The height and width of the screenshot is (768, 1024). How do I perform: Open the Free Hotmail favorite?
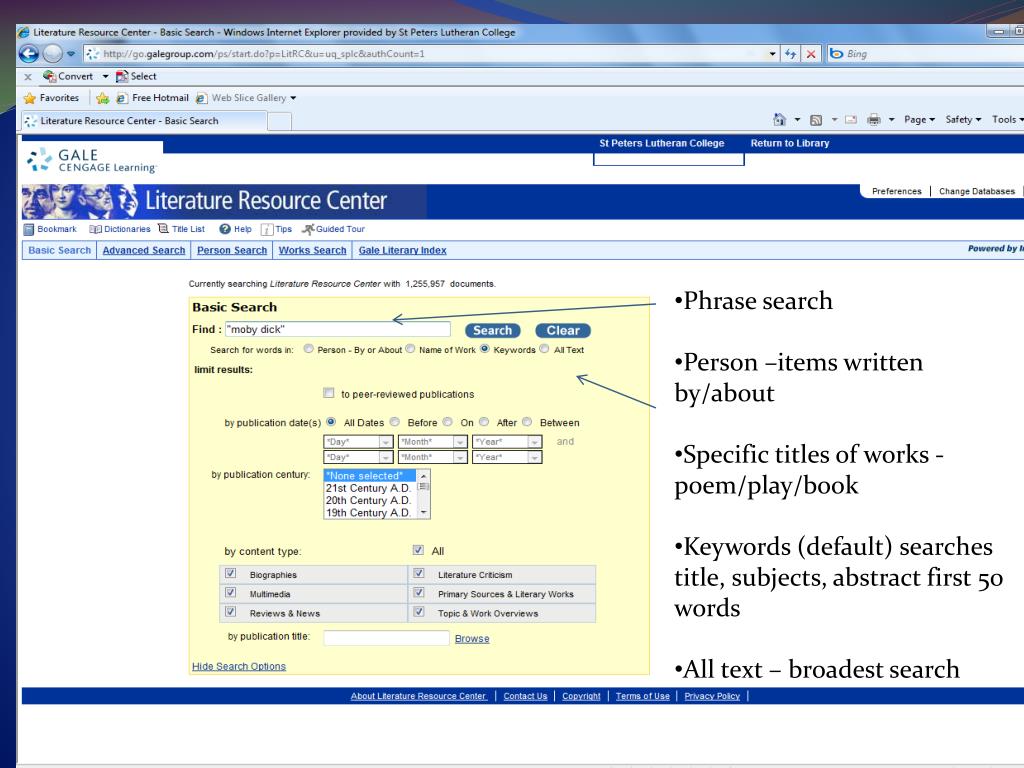(153, 98)
